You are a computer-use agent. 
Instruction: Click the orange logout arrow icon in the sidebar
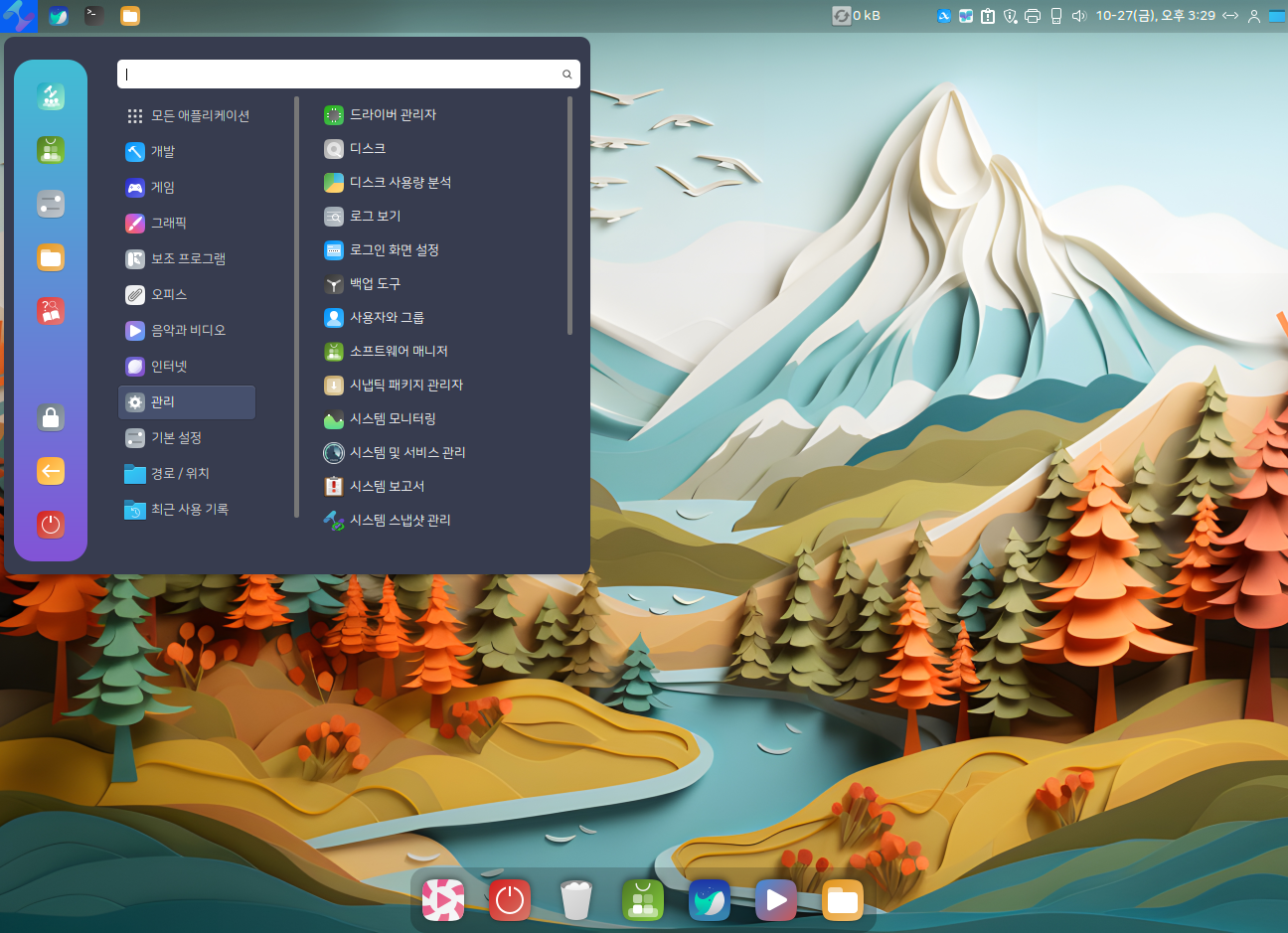tap(51, 471)
